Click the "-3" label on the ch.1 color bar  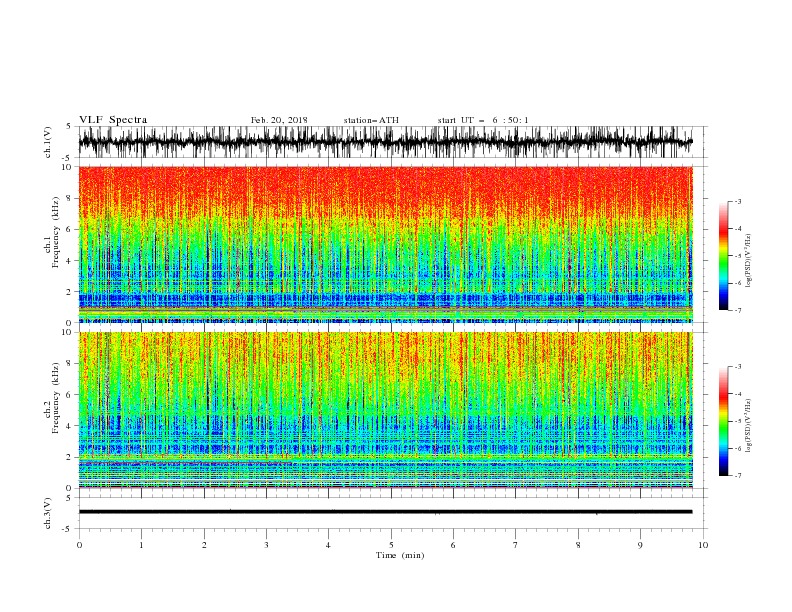pyautogui.click(x=737, y=201)
